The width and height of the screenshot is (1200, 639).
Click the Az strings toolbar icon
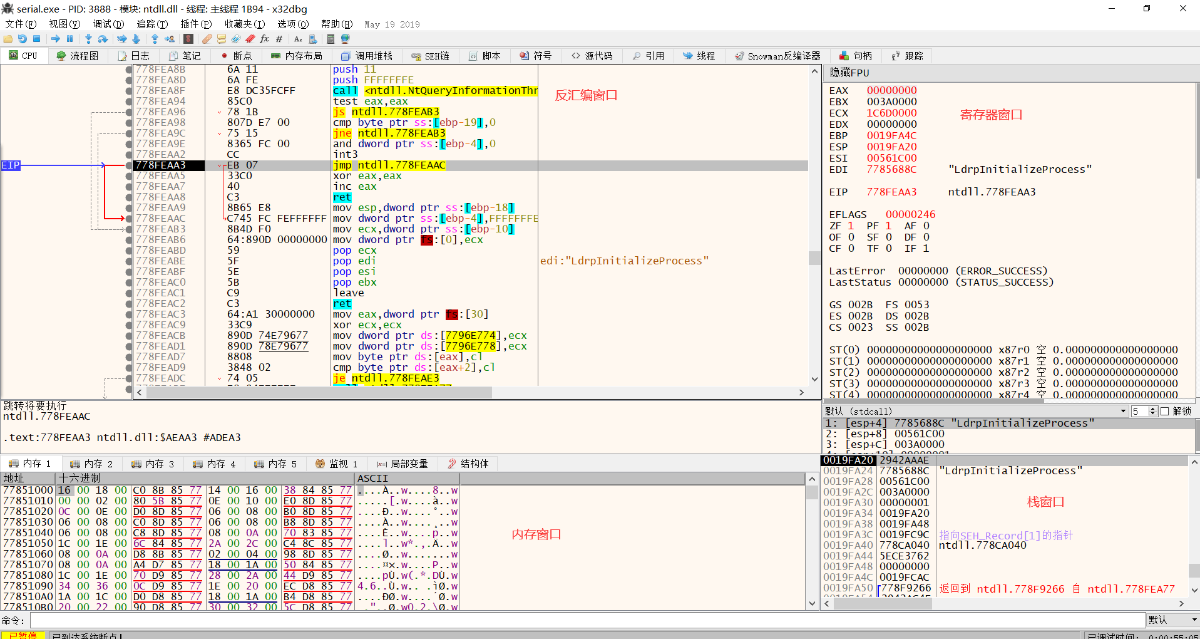click(x=297, y=38)
